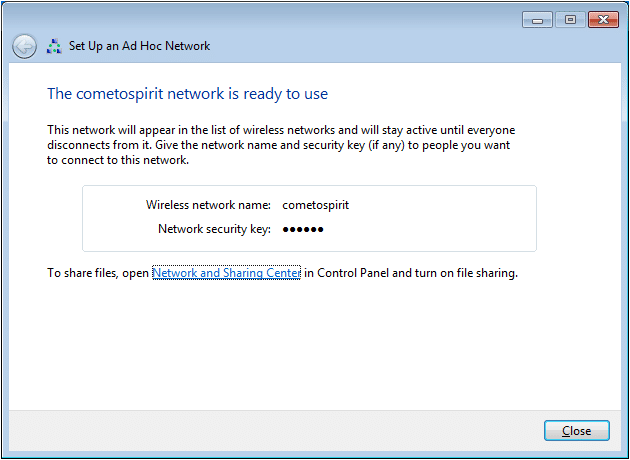Click the masked network security key dots

(x=303, y=229)
